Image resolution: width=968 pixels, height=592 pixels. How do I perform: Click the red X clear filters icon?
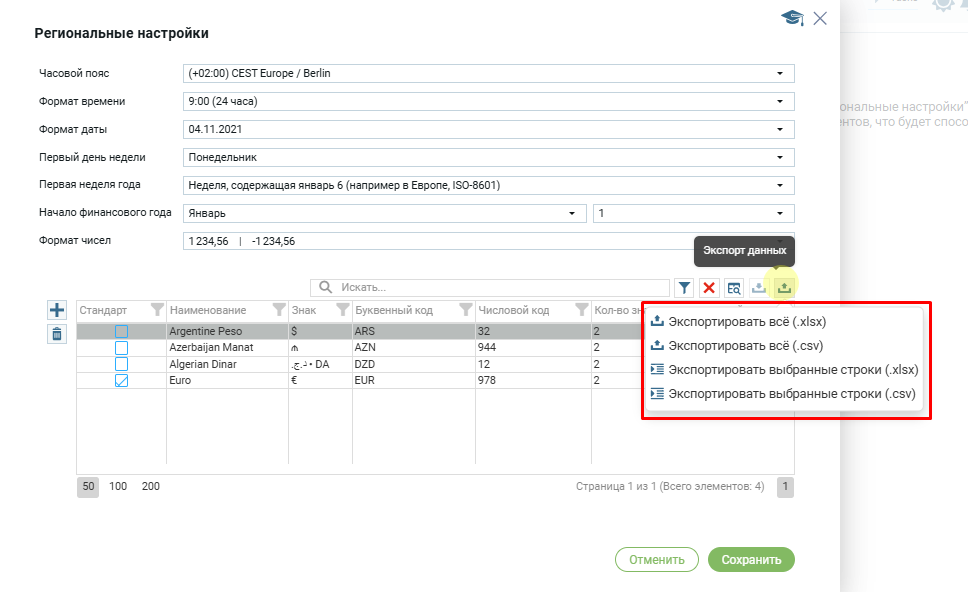[709, 288]
